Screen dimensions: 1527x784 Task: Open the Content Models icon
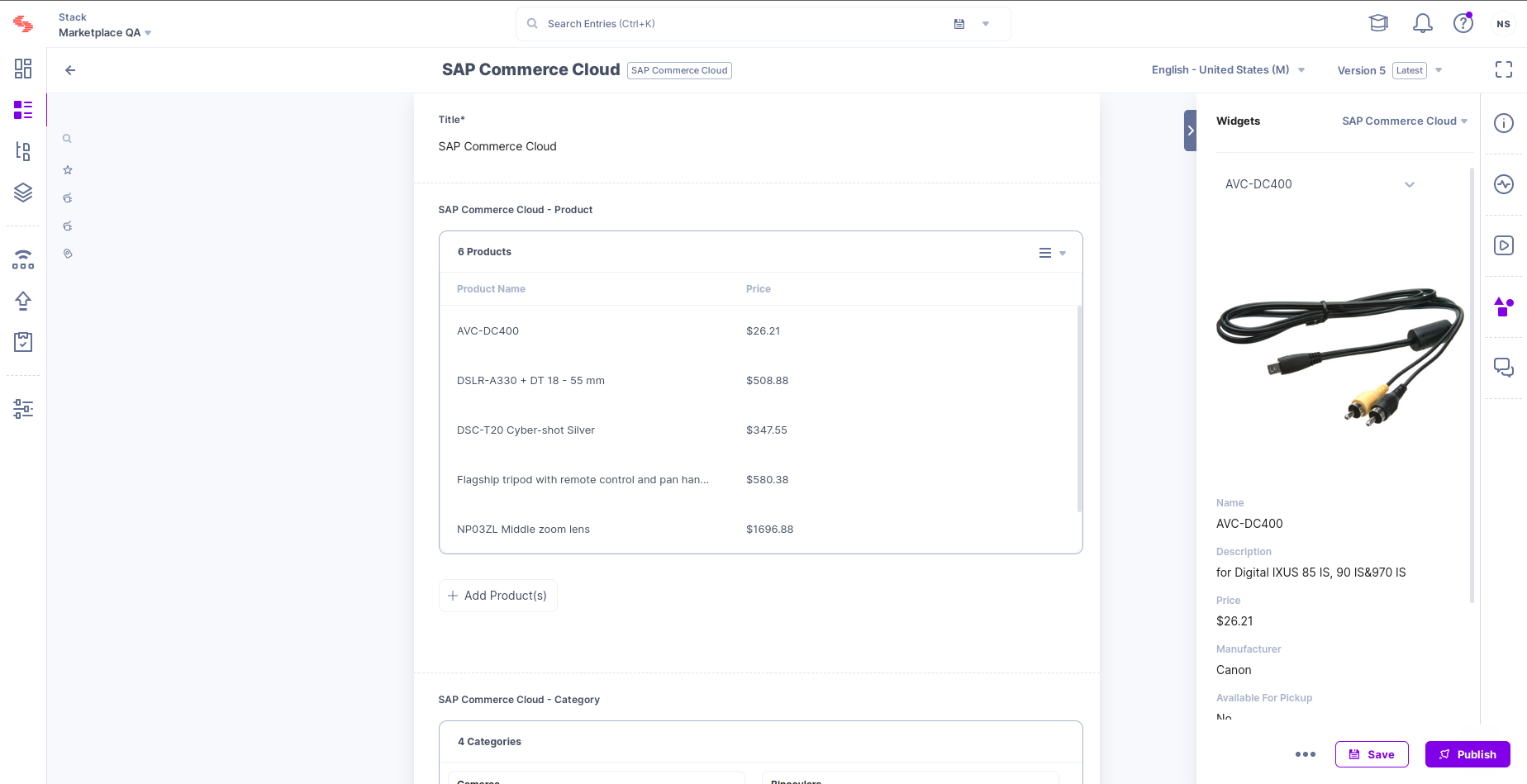click(23, 151)
